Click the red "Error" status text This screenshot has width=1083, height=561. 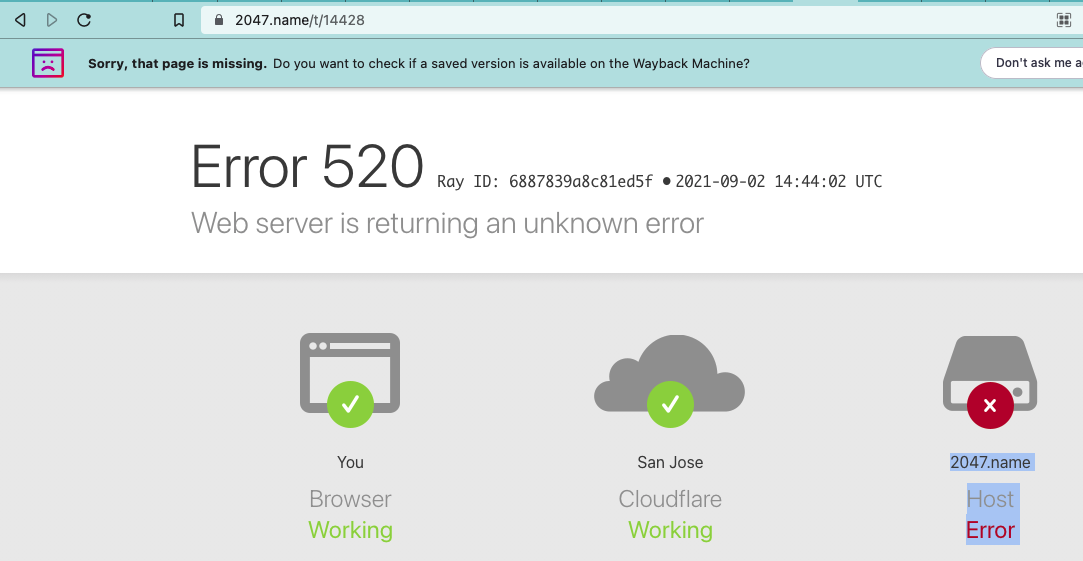click(x=990, y=530)
